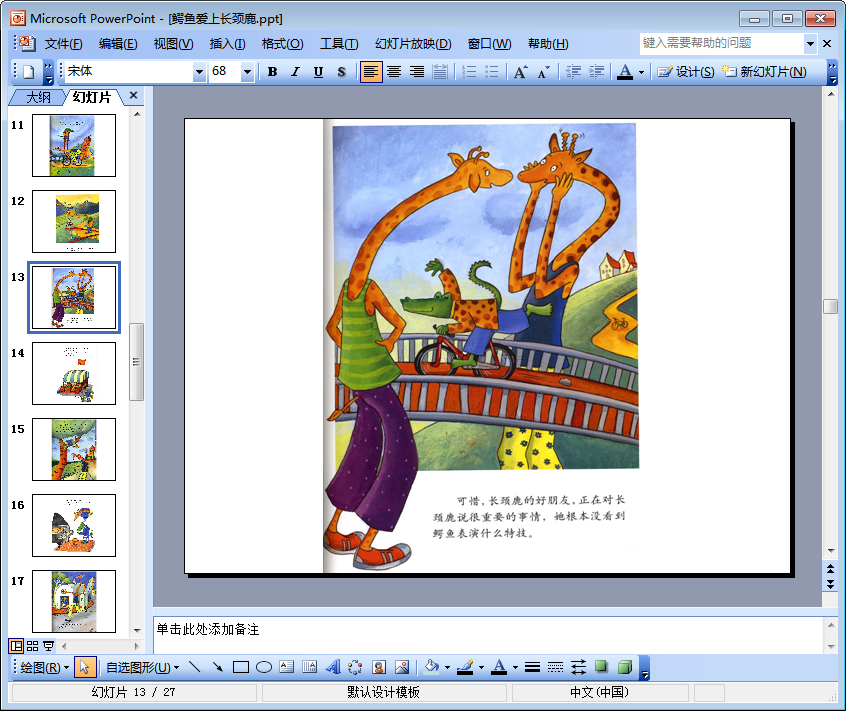This screenshot has height=711, width=846.
Task: Apply font color from toolbar
Action: point(625,72)
